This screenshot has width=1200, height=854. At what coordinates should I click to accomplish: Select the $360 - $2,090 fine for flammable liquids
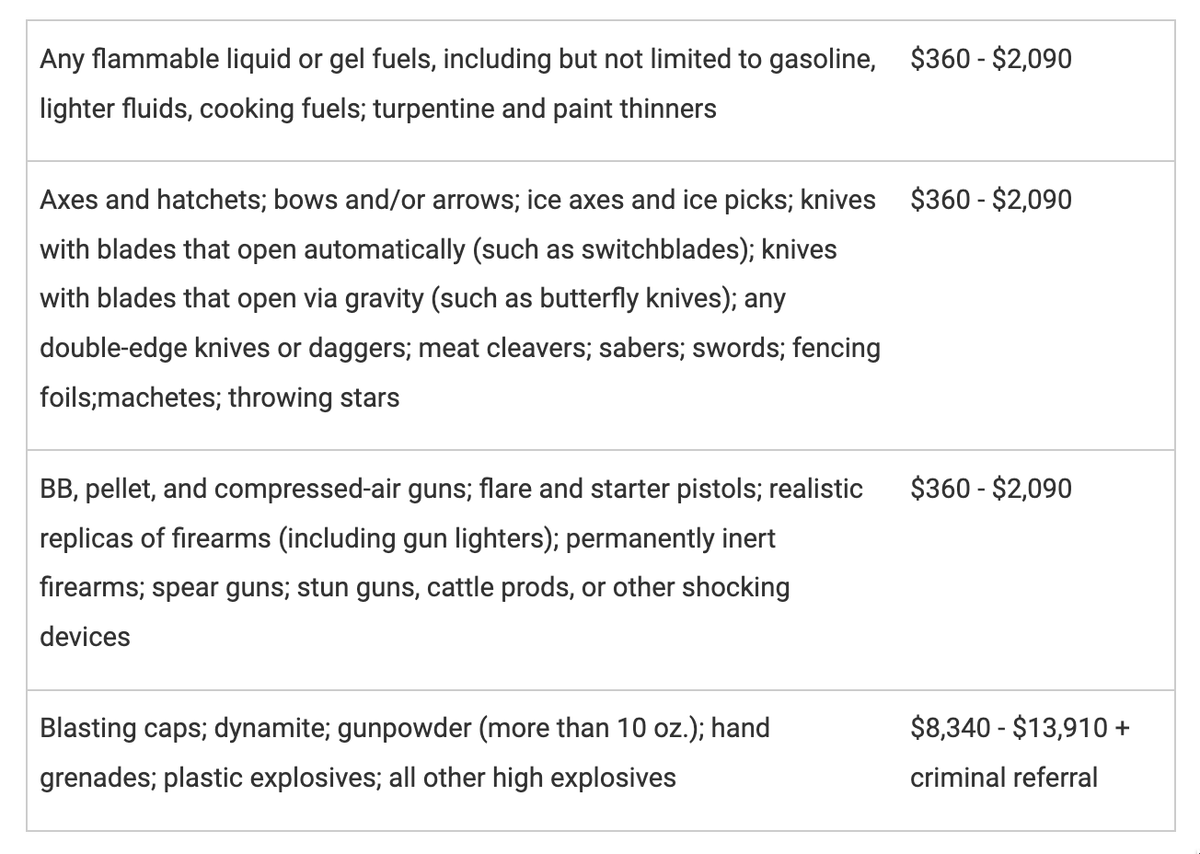(991, 59)
